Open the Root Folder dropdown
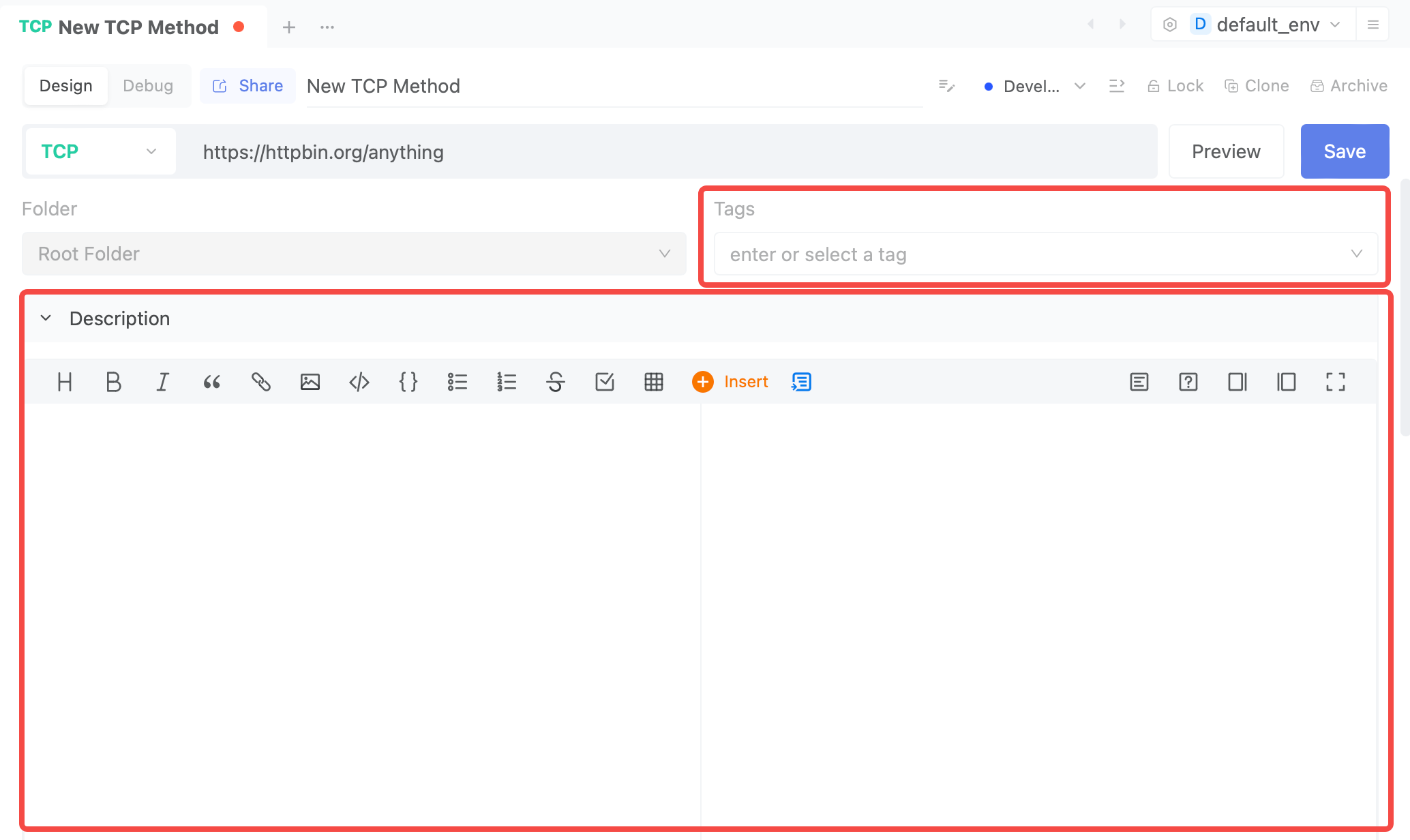Image resolution: width=1410 pixels, height=840 pixels. (354, 254)
